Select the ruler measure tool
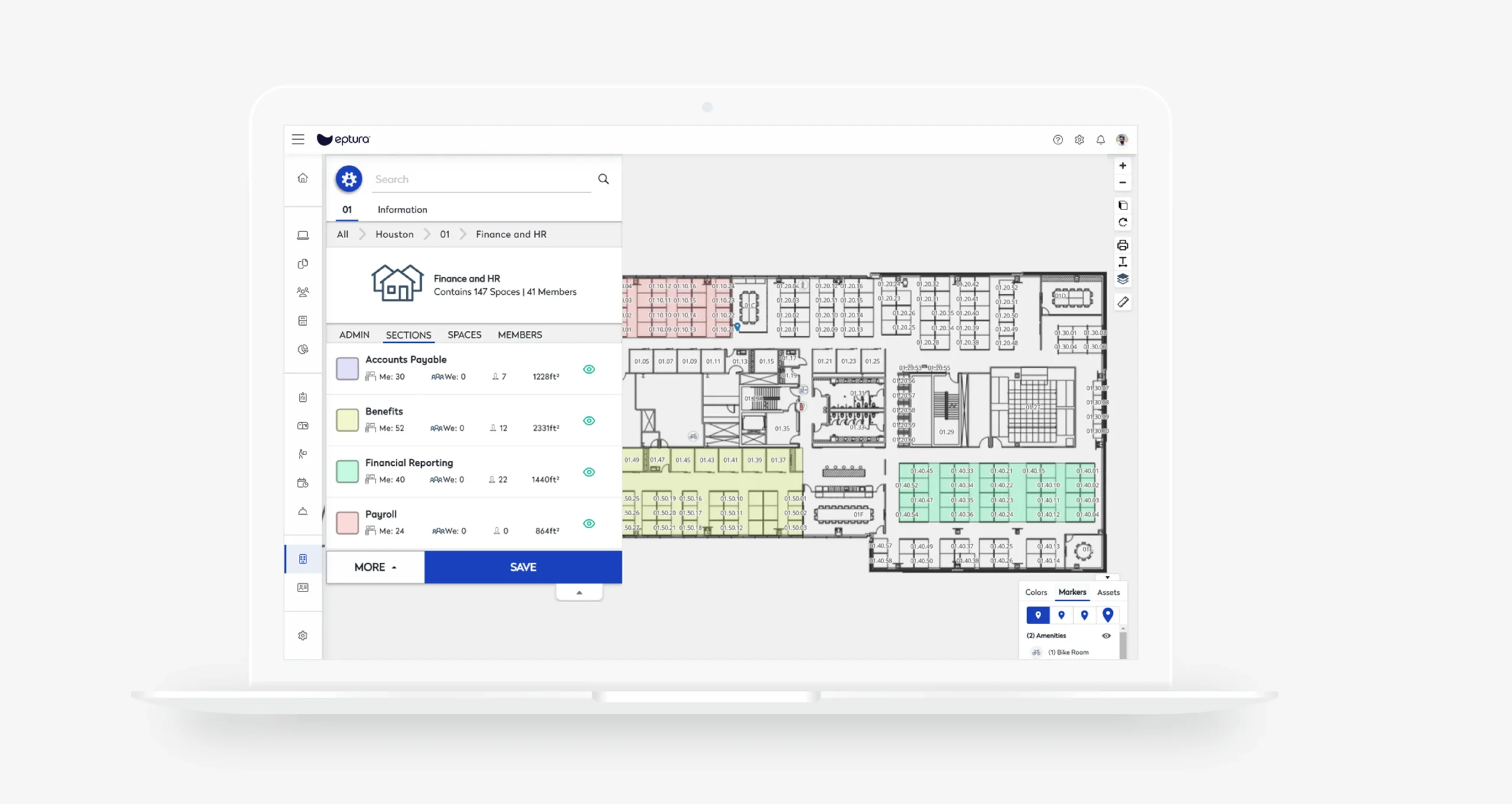 click(x=1122, y=303)
